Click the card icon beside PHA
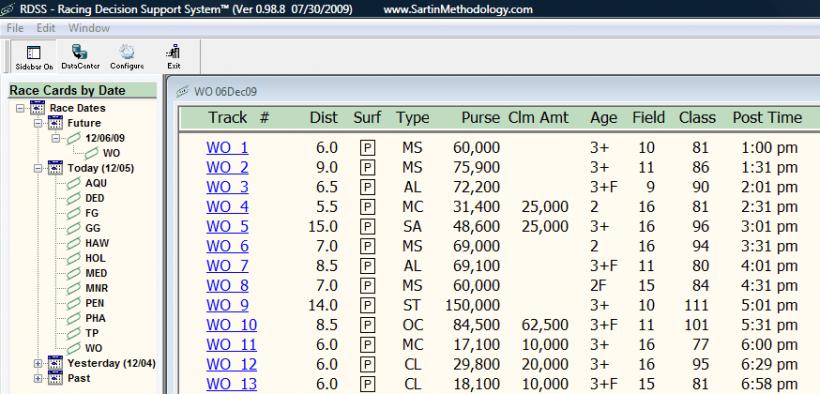 [x=73, y=318]
